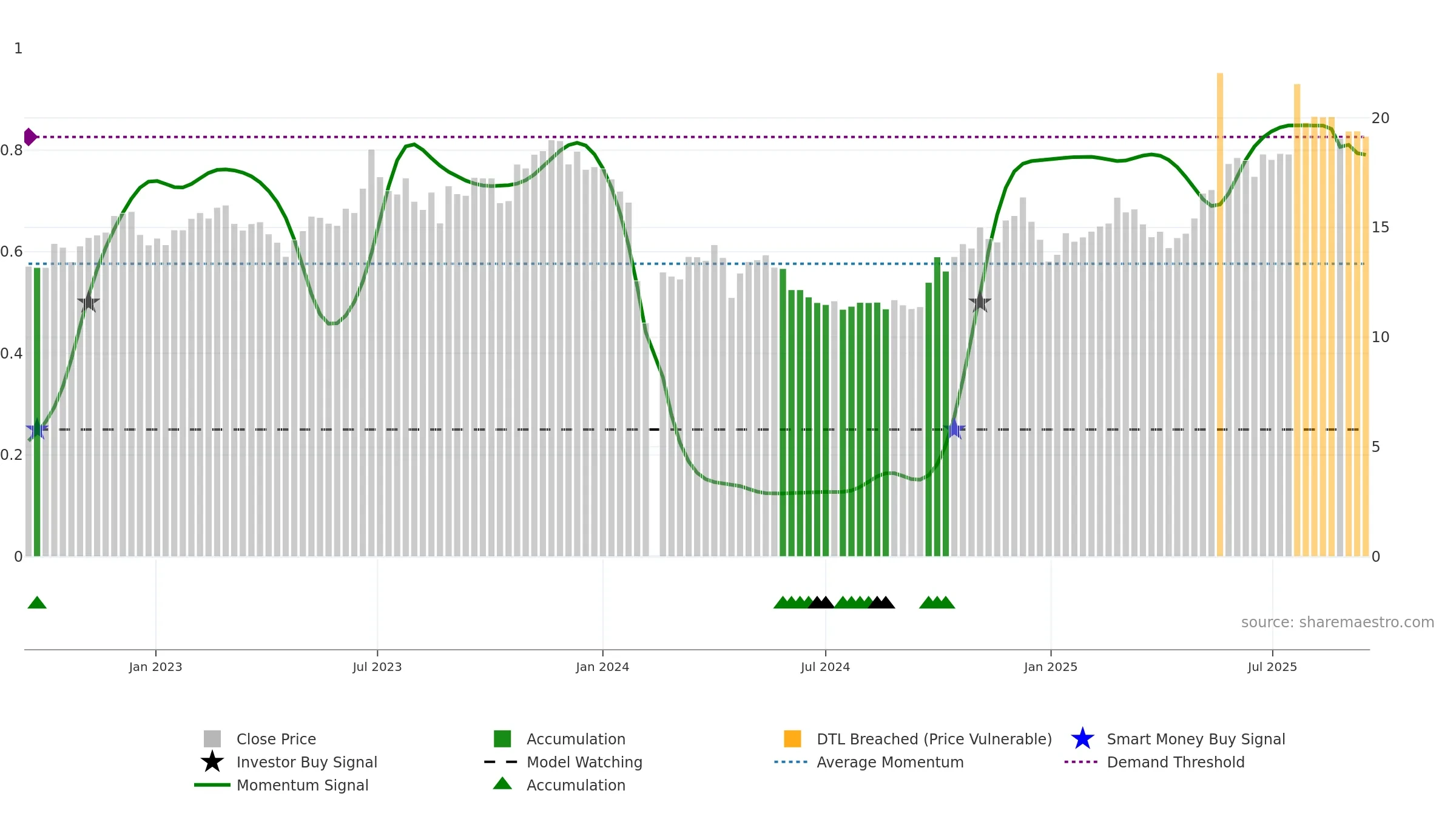Toggle the Demand Threshold legend entry
Viewport: 1456px width, 819px height.
(1154, 761)
